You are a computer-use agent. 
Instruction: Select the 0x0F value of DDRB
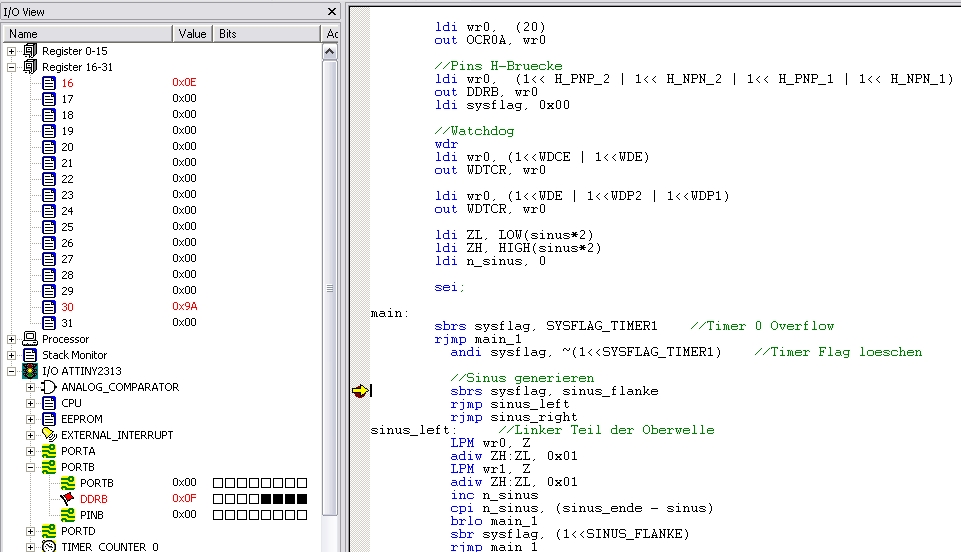(184, 498)
